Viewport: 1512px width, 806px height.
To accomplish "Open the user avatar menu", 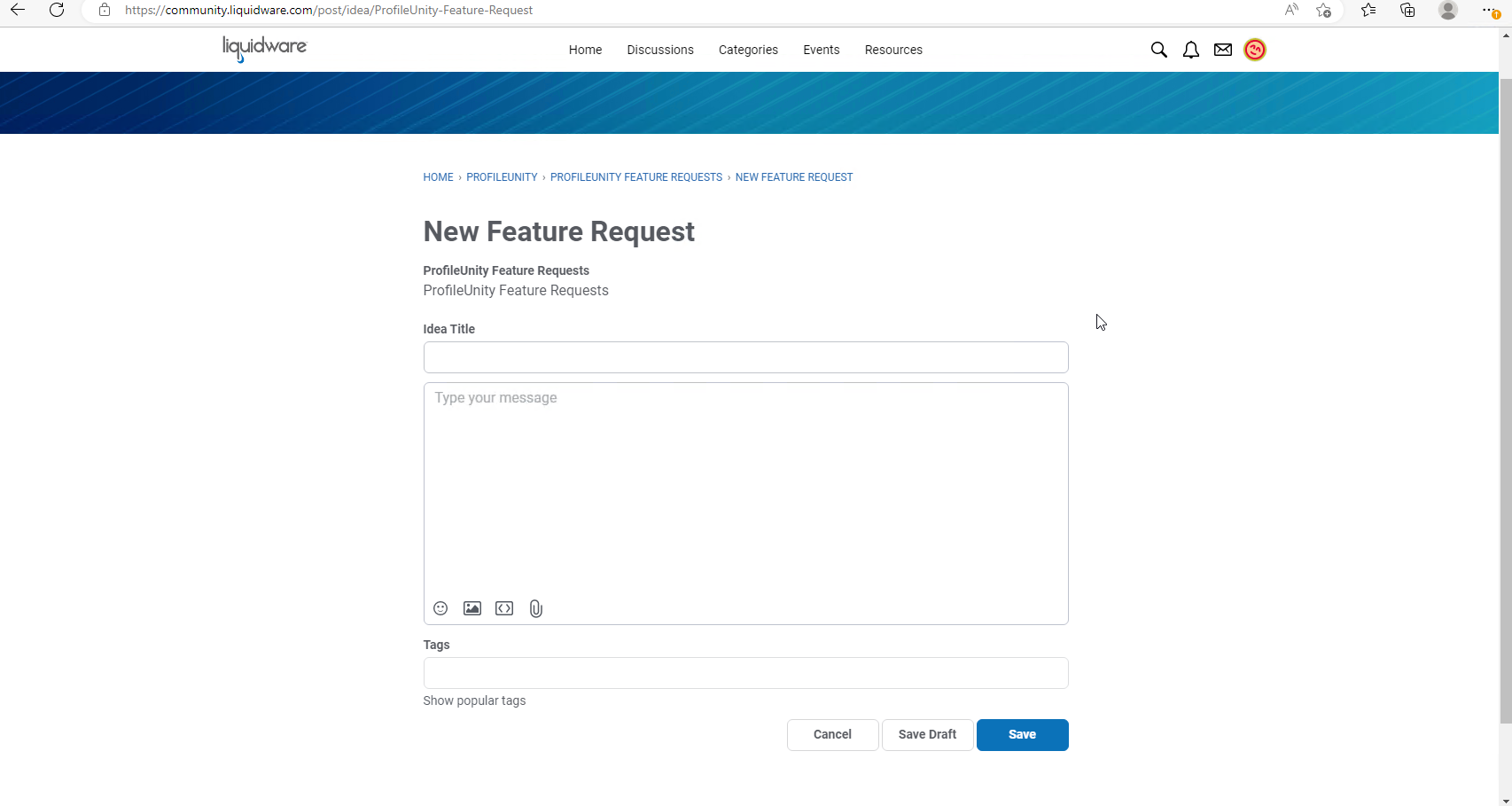I will pos(1255,50).
